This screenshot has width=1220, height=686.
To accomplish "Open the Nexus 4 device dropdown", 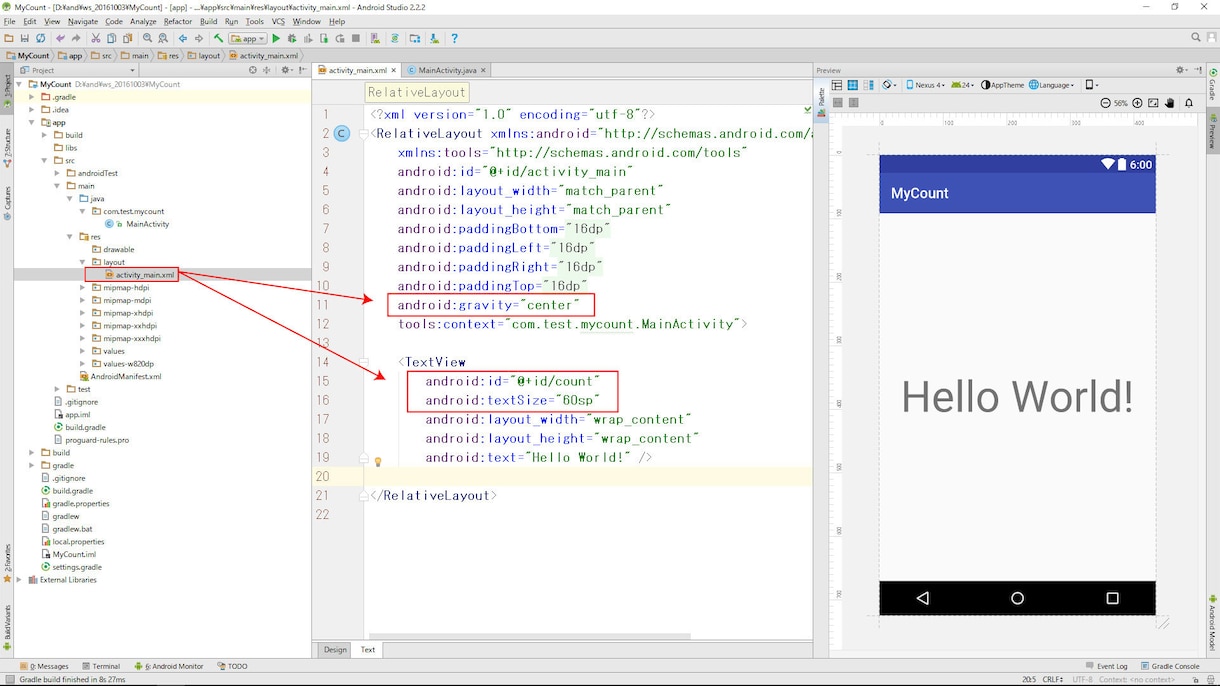I will click(x=926, y=85).
